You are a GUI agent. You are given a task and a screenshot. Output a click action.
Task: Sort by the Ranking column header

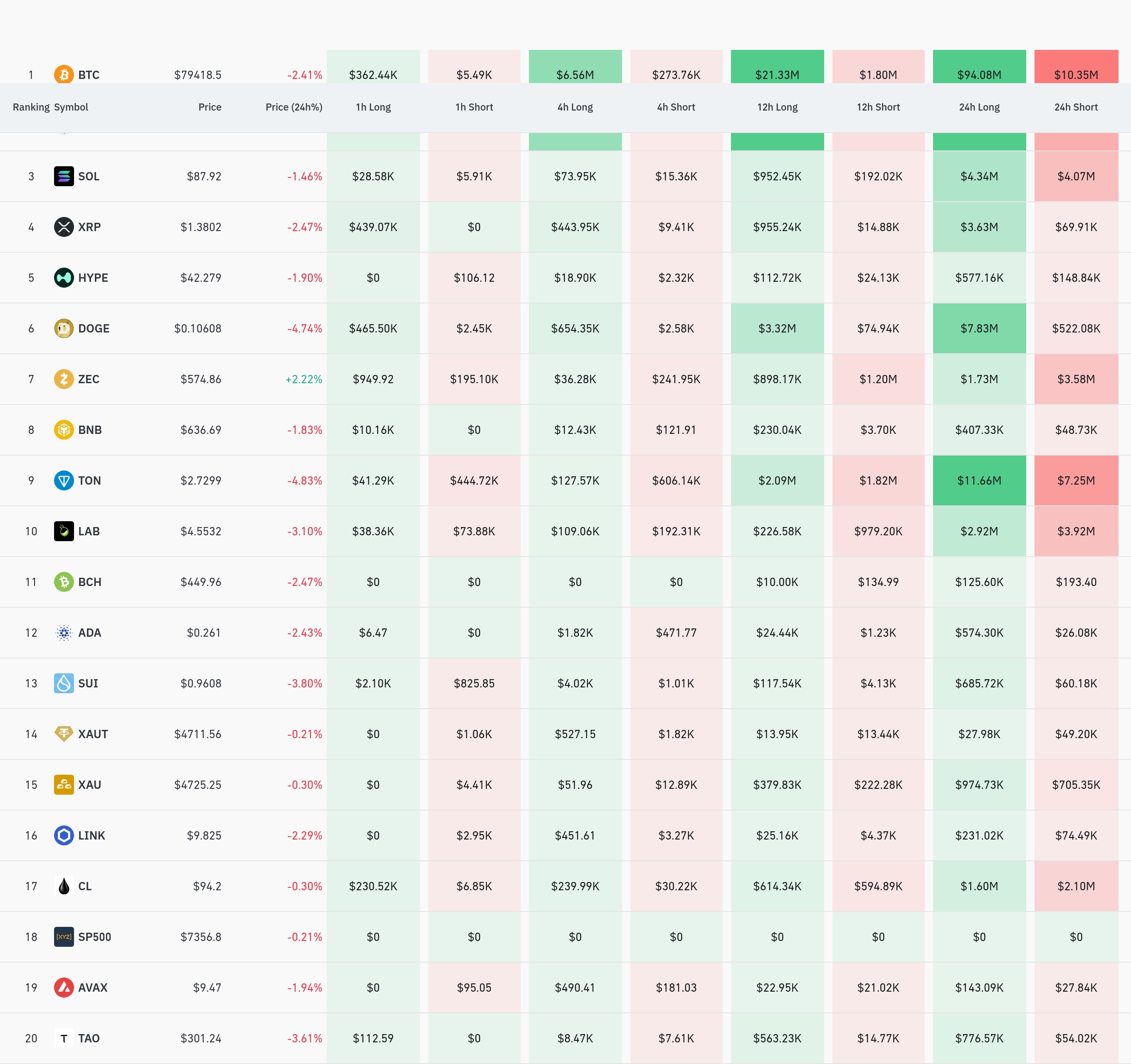point(31,107)
